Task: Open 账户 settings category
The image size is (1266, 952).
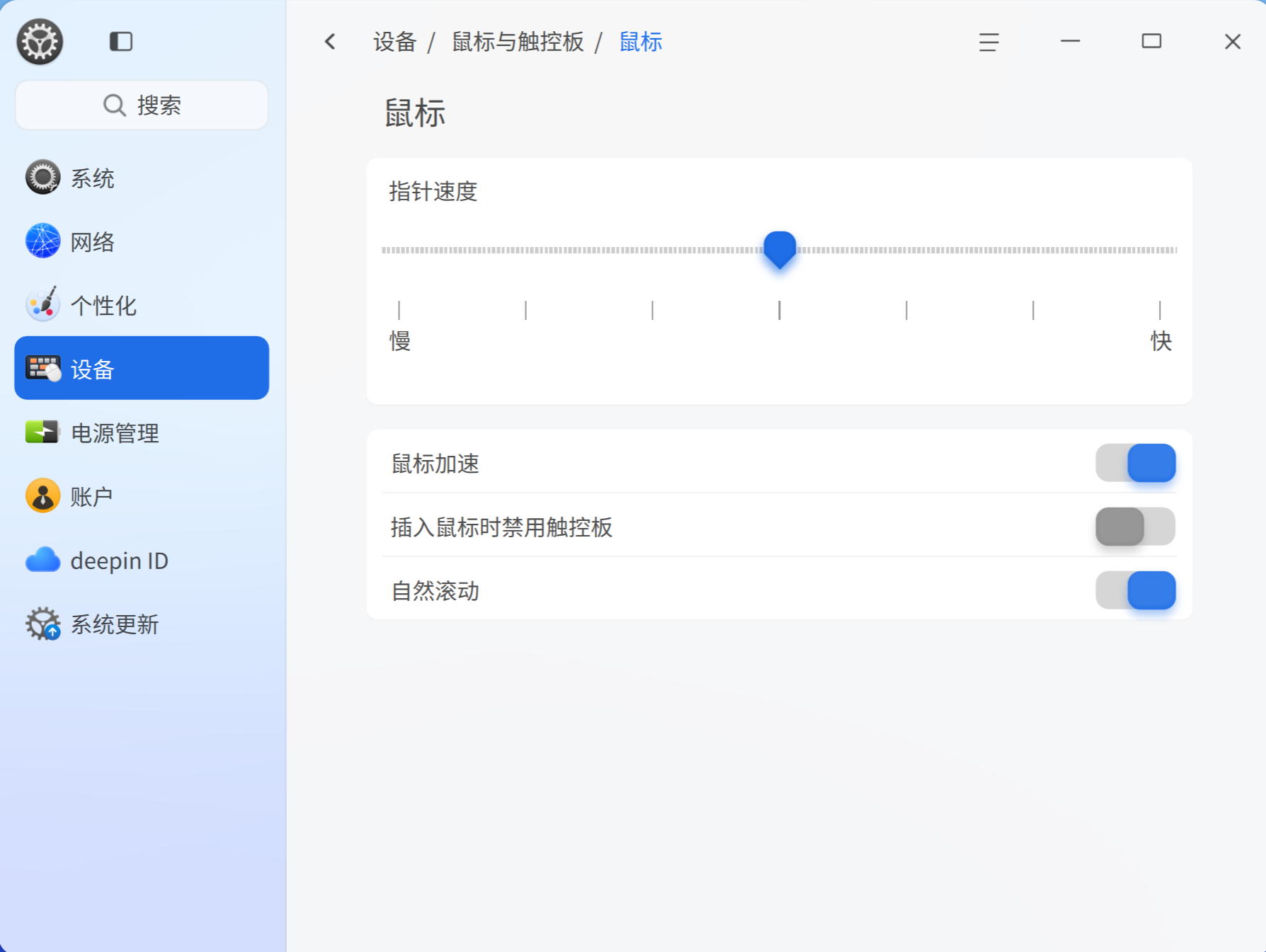Action: pos(142,496)
